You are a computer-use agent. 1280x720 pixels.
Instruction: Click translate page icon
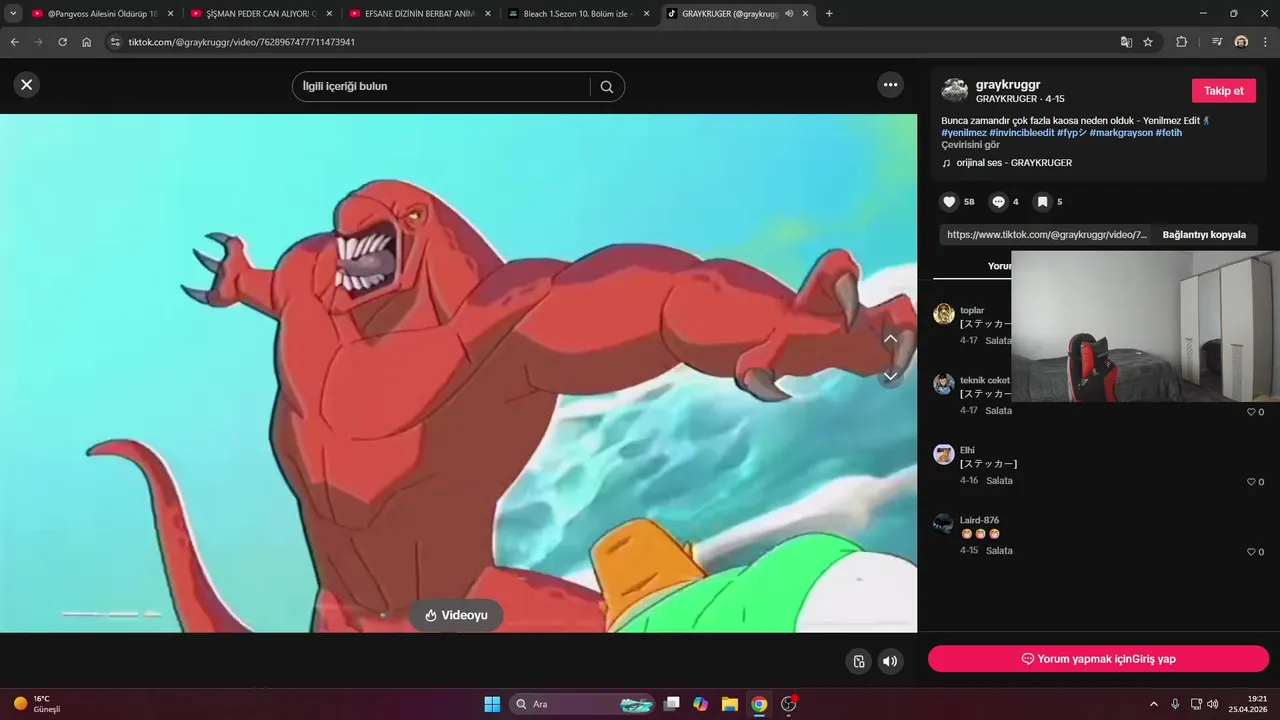[x=1126, y=42]
